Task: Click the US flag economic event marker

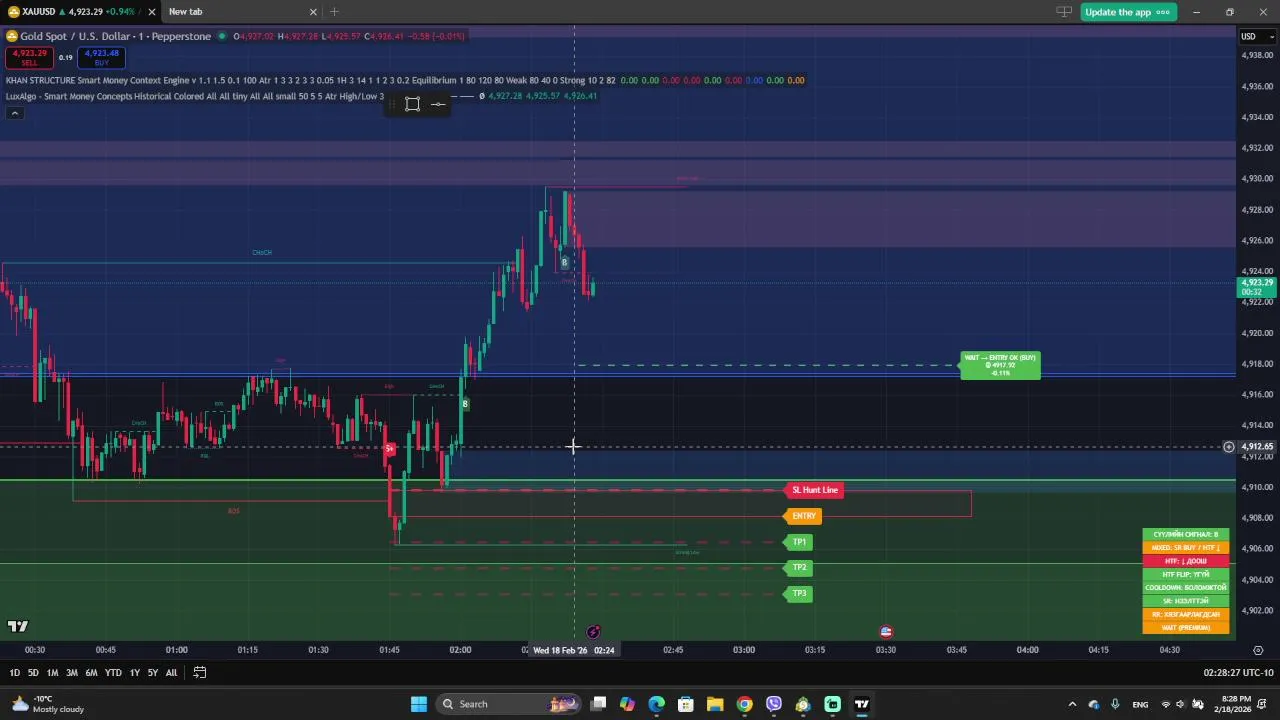Action: point(885,632)
